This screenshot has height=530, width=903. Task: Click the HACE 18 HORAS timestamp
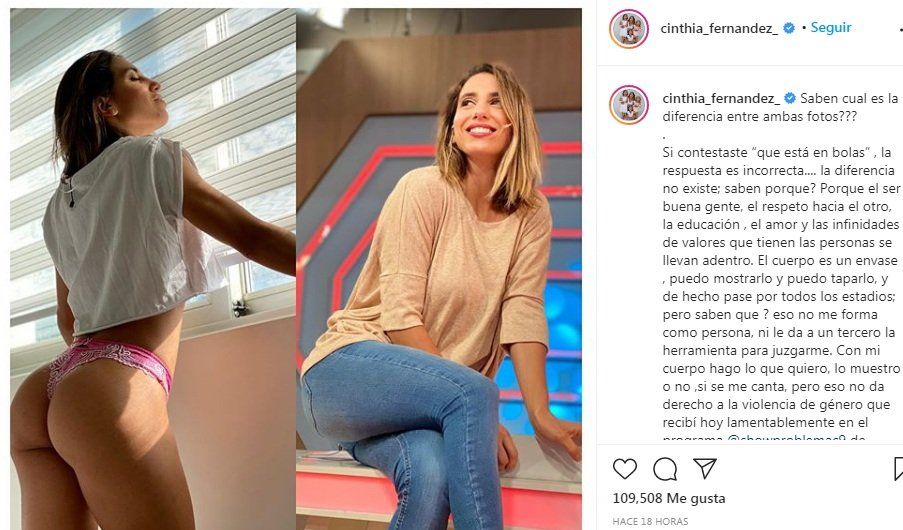tap(650, 521)
